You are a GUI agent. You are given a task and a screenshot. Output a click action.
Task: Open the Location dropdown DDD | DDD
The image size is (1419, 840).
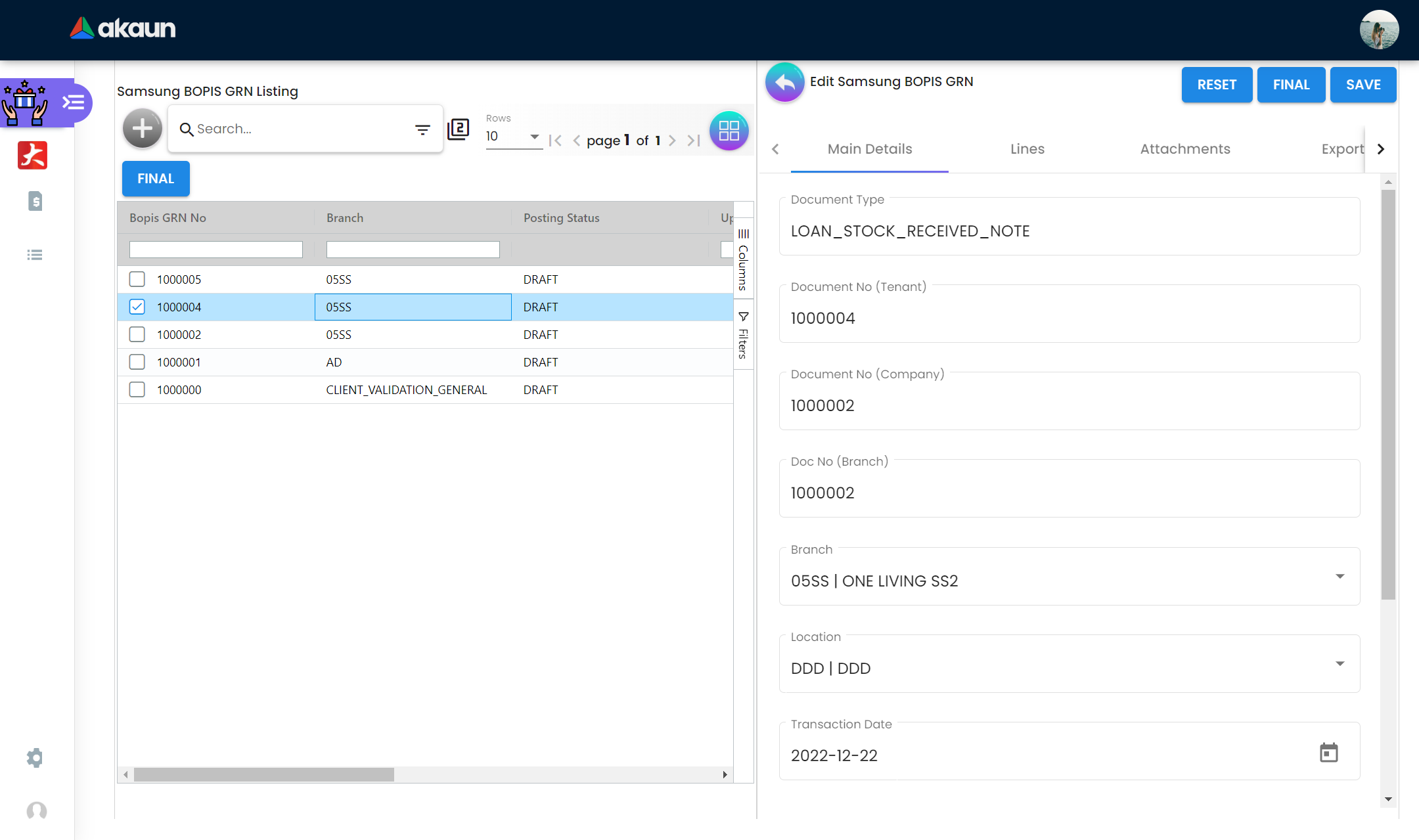point(1340,664)
